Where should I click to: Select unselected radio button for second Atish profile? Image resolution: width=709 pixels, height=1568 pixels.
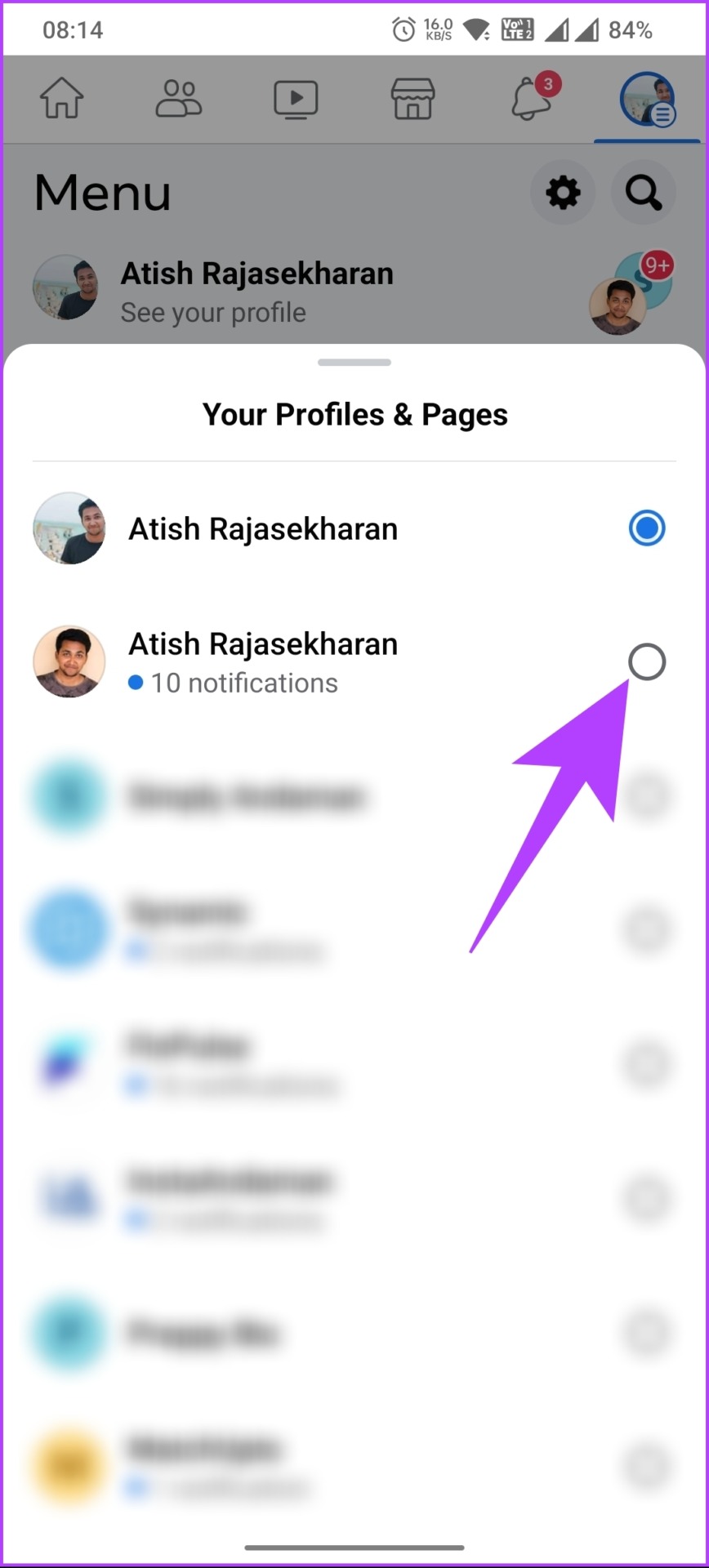point(647,662)
